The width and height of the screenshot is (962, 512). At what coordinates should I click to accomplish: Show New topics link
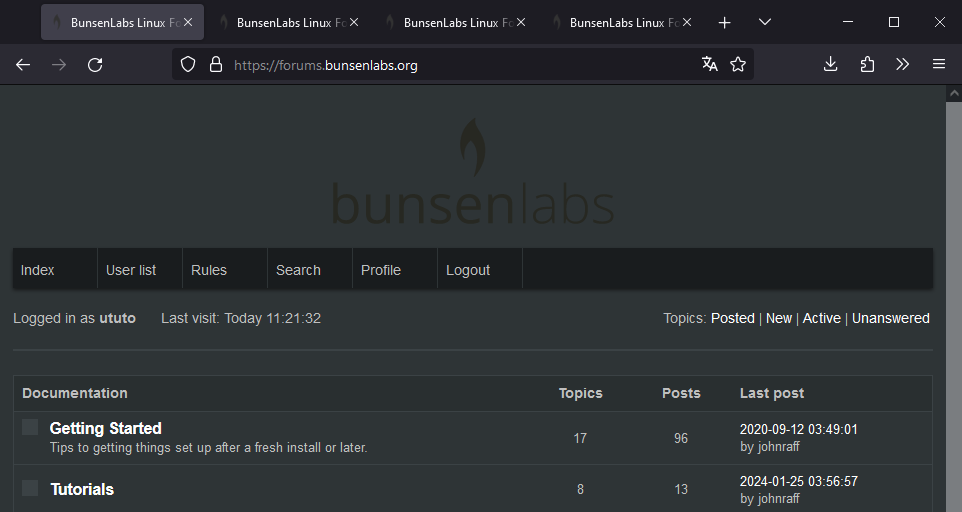coord(779,318)
